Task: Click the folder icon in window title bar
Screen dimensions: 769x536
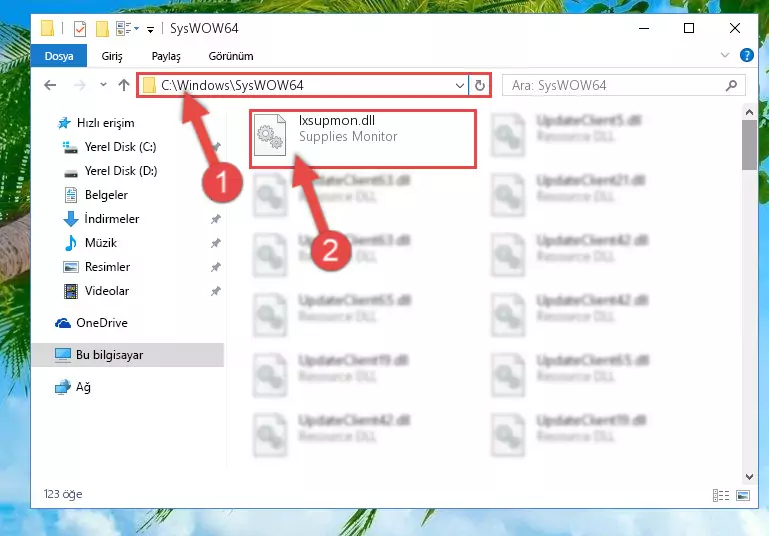Action: [x=48, y=28]
